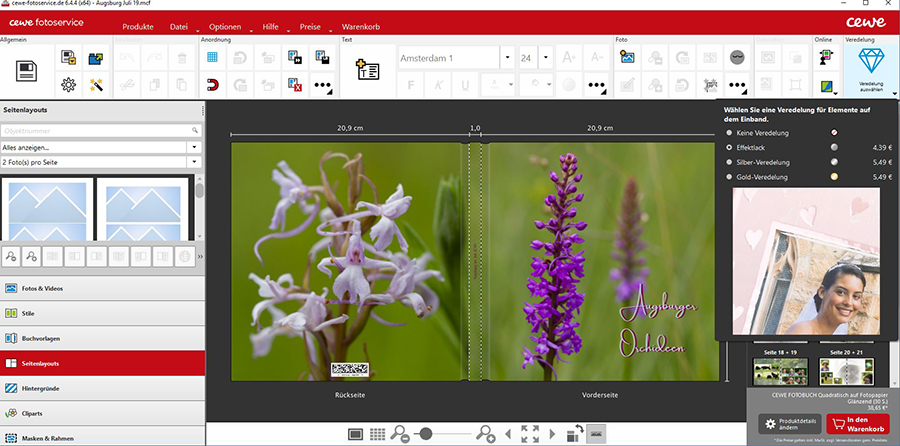Insert a new text box
This screenshot has height=446, width=900.
click(x=367, y=69)
